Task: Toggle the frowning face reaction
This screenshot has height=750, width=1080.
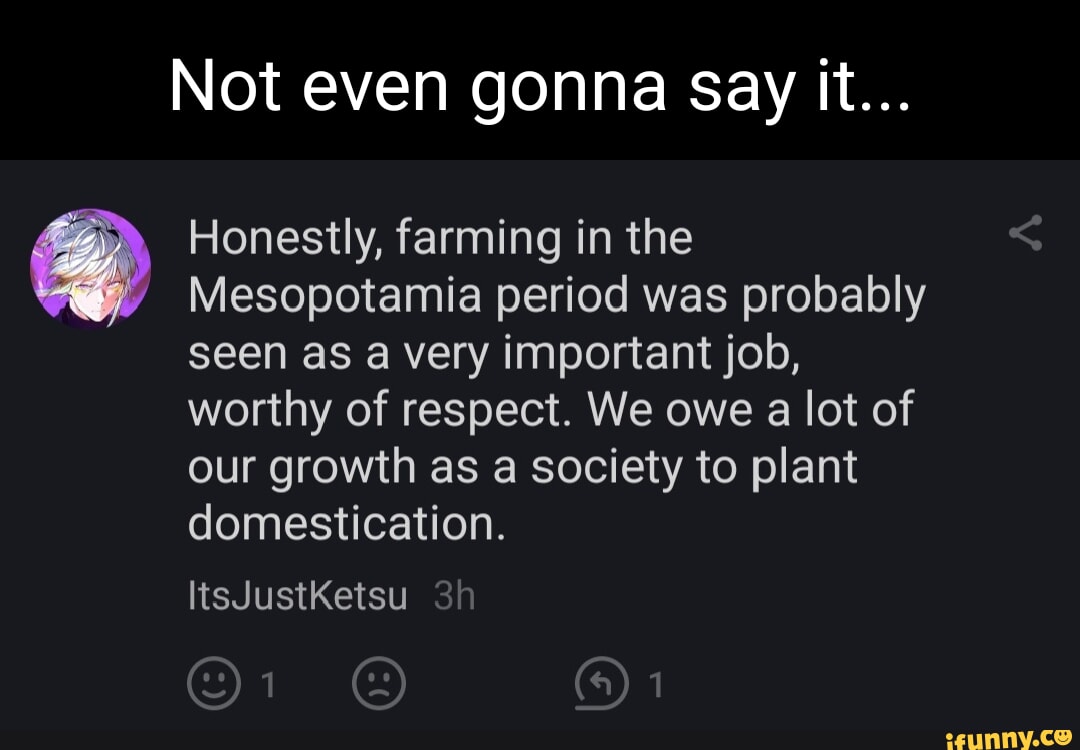Action: tap(378, 684)
